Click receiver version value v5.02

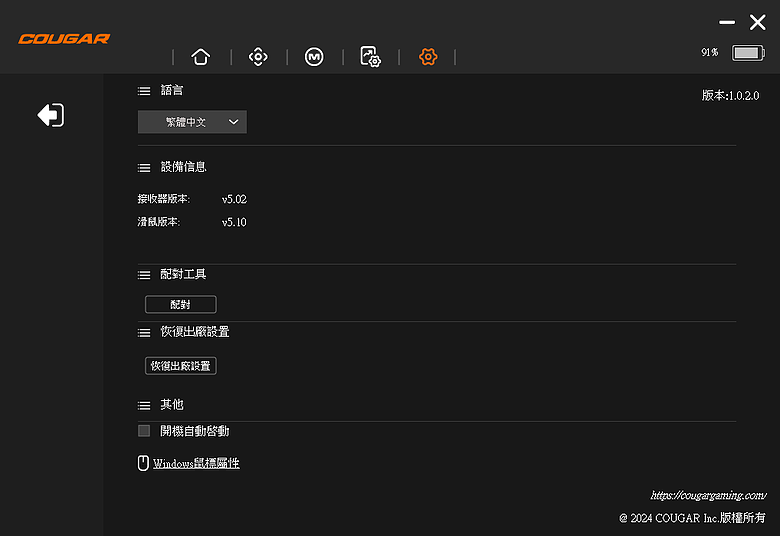(234, 199)
